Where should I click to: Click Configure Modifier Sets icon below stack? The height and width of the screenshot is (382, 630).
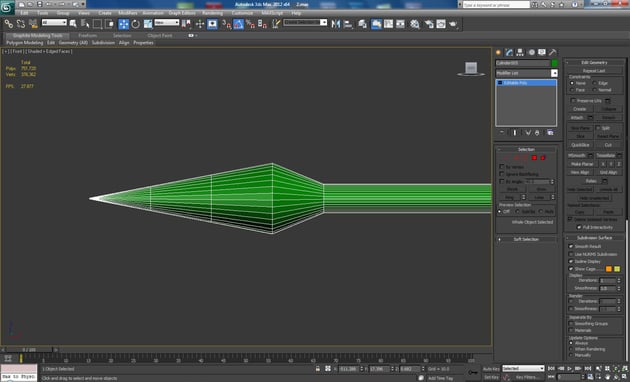(x=550, y=133)
